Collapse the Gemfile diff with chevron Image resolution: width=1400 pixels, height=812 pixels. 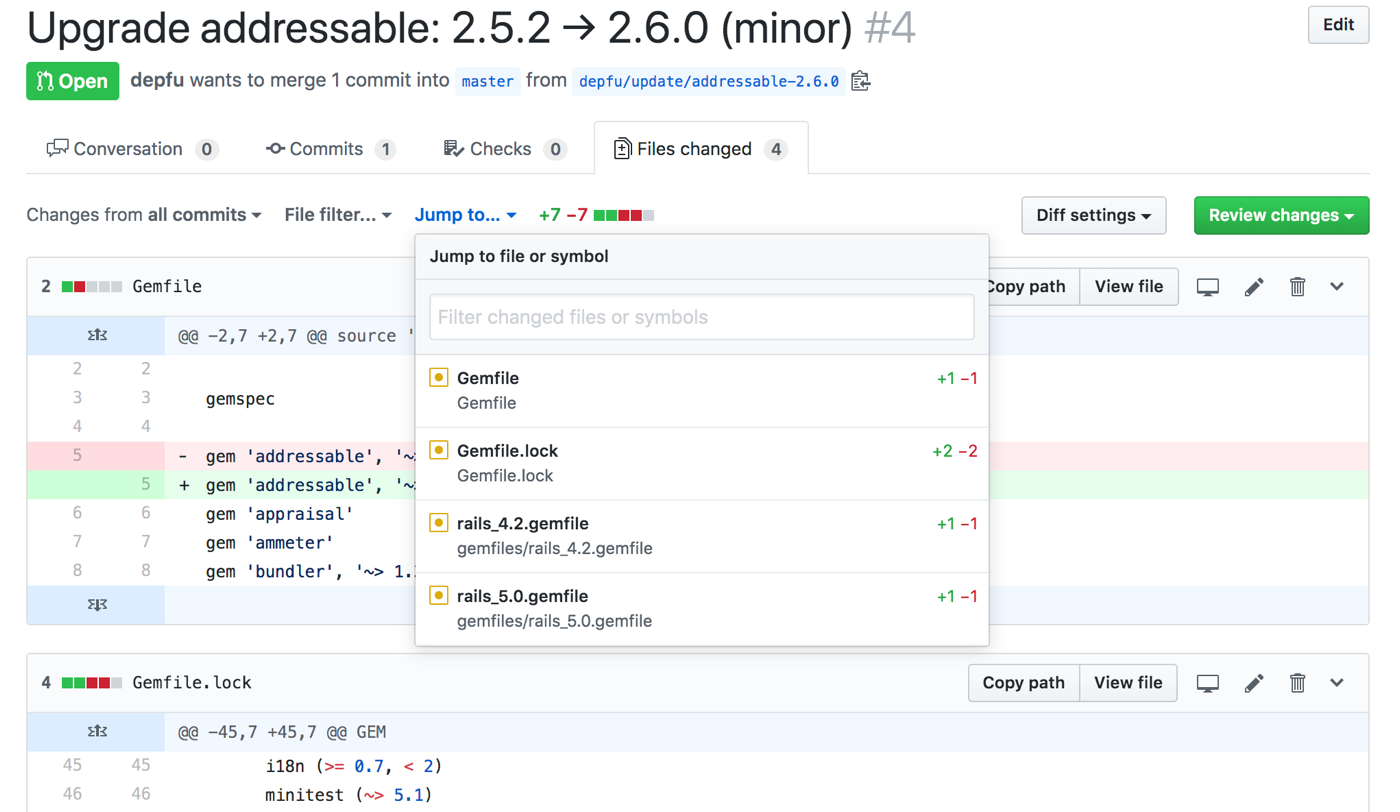pos(1337,287)
